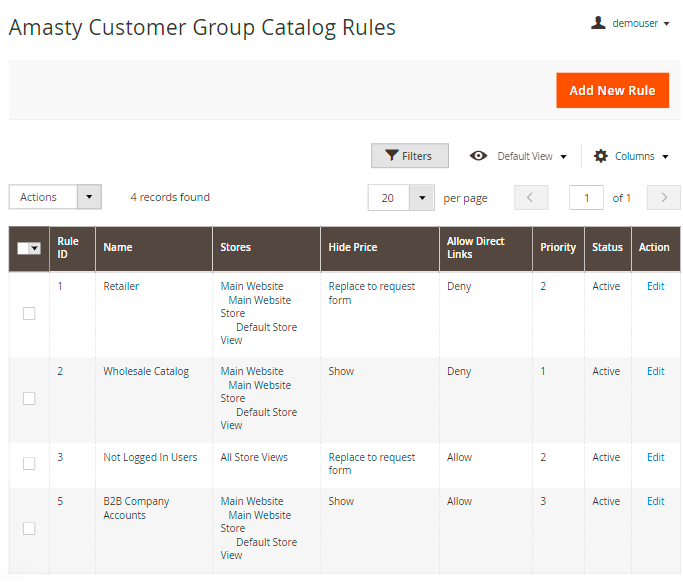
Task: Click Add New Rule button
Action: coord(612,90)
